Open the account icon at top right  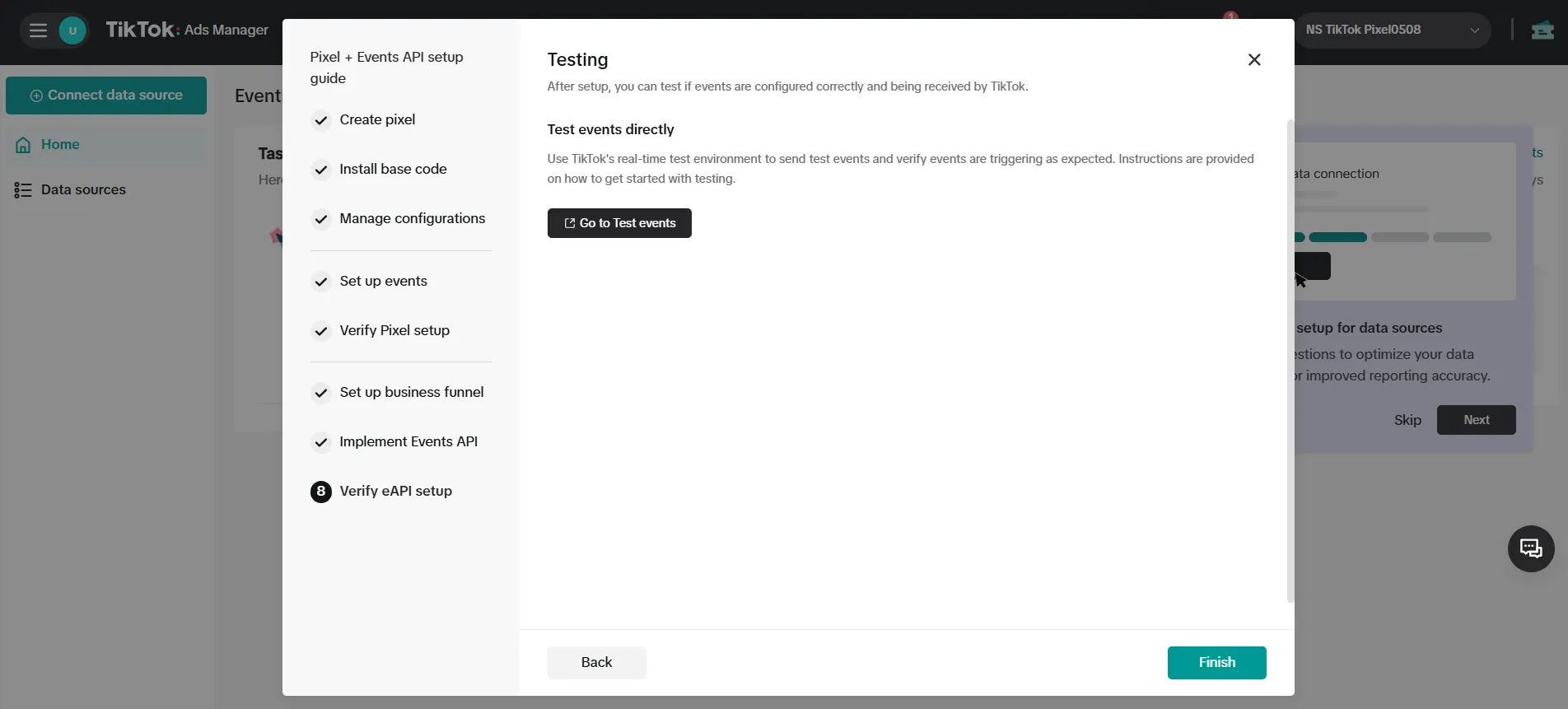pos(1542,30)
